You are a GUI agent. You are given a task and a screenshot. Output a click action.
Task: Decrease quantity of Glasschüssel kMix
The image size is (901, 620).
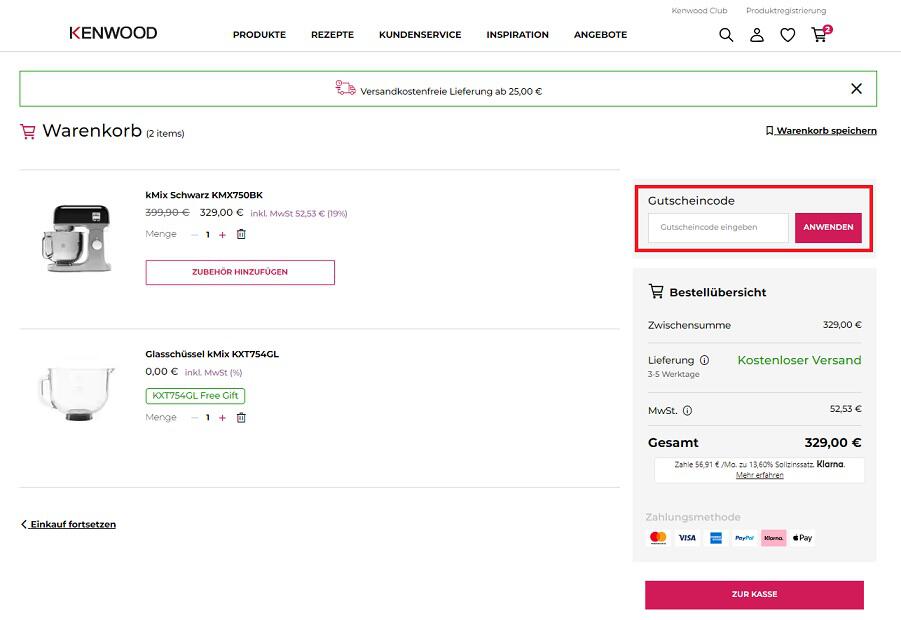(x=194, y=418)
